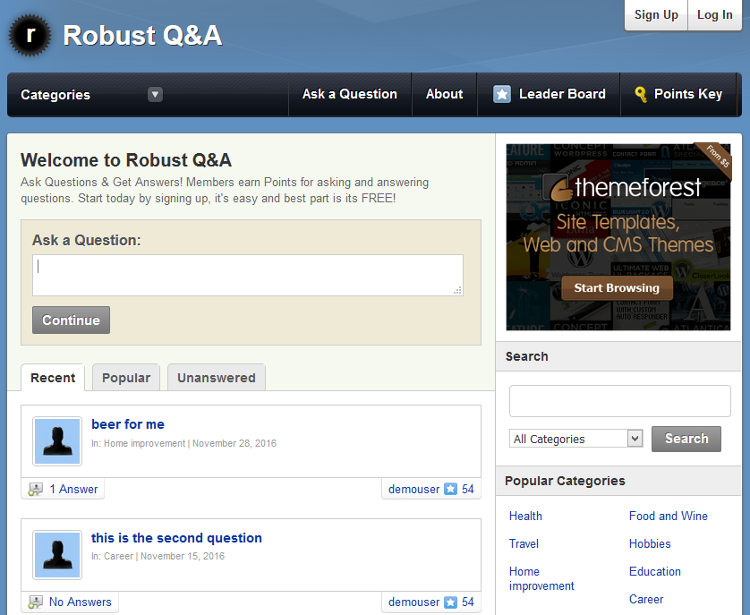Open the All Categories search dropdown
The image size is (750, 615).
click(576, 439)
